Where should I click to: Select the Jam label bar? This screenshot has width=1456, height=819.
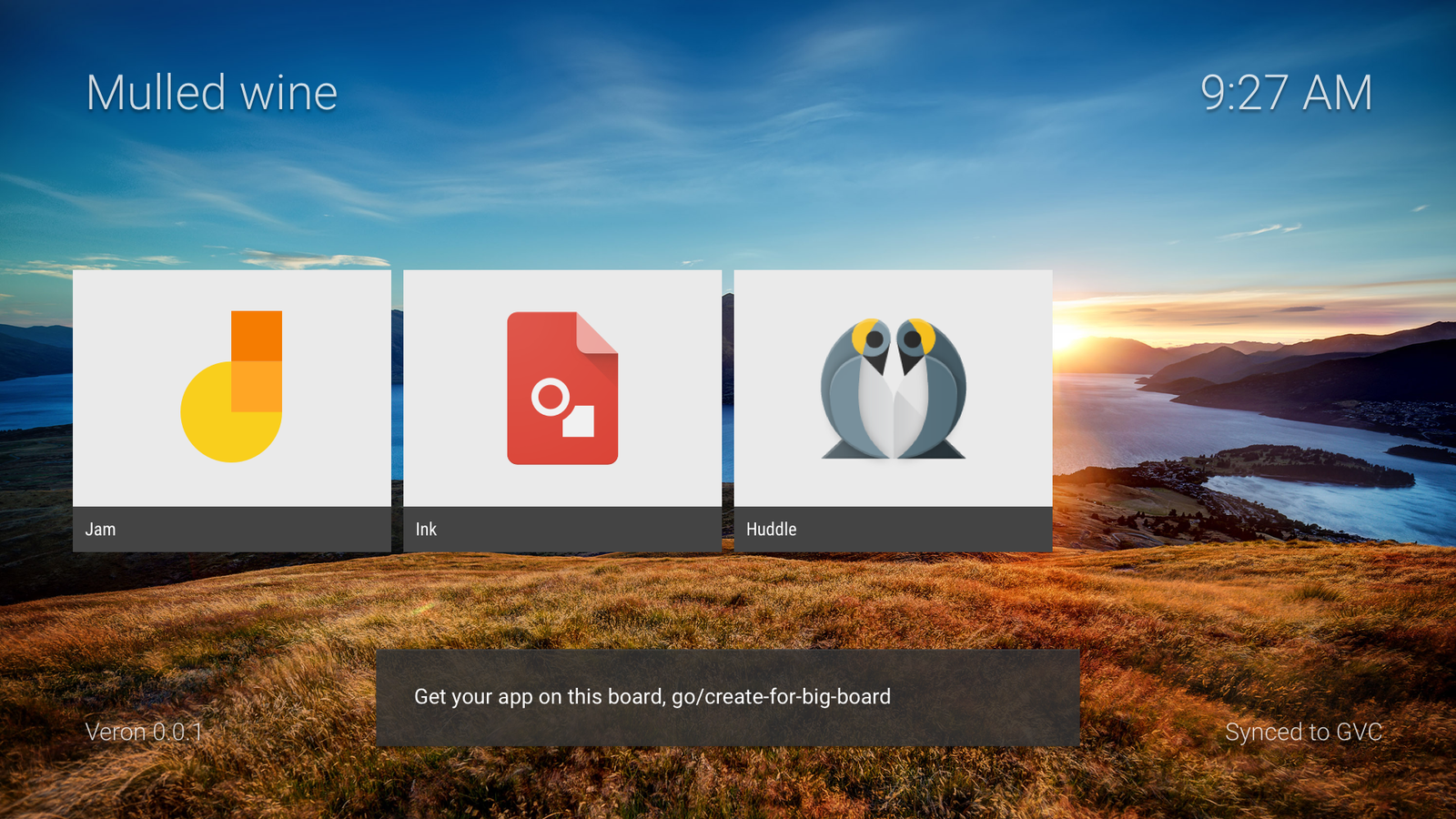[x=232, y=530]
